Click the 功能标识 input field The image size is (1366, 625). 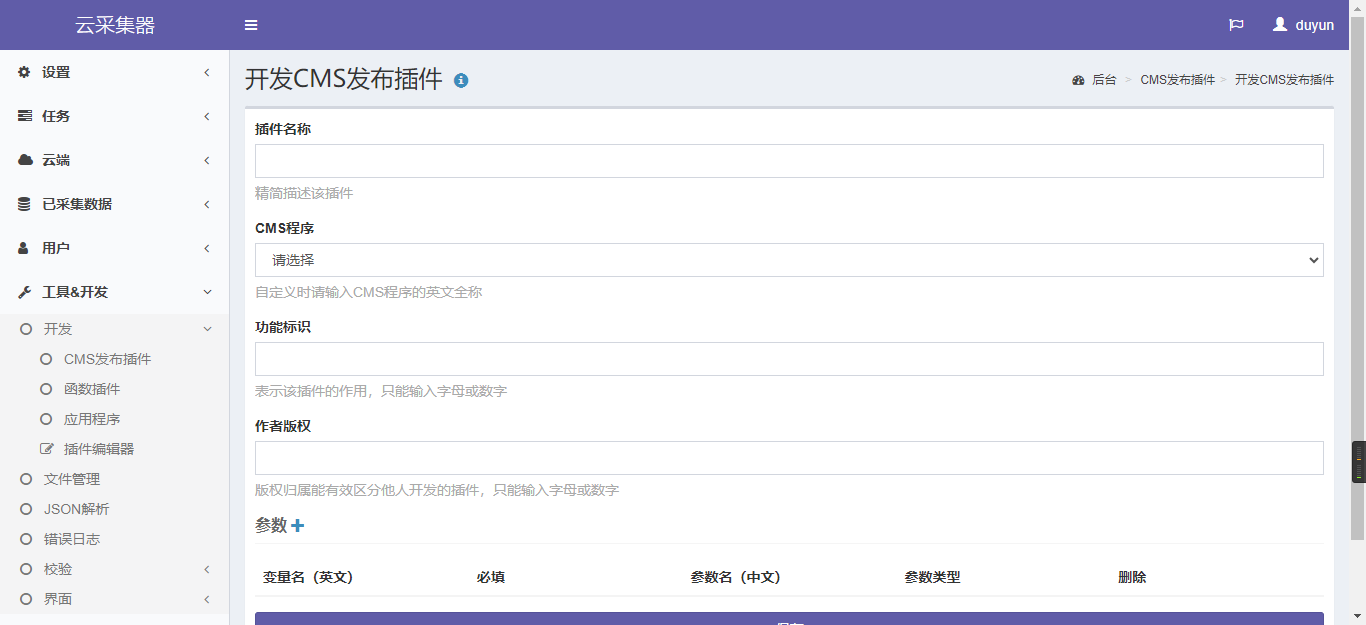click(788, 359)
